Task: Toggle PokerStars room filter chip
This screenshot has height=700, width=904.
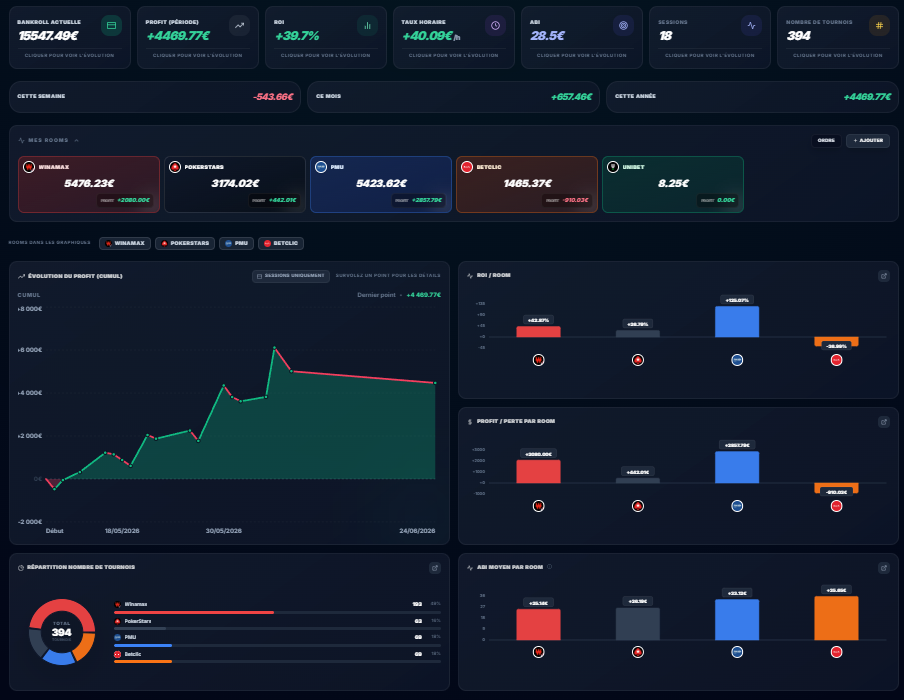Action: pyautogui.click(x=185, y=243)
